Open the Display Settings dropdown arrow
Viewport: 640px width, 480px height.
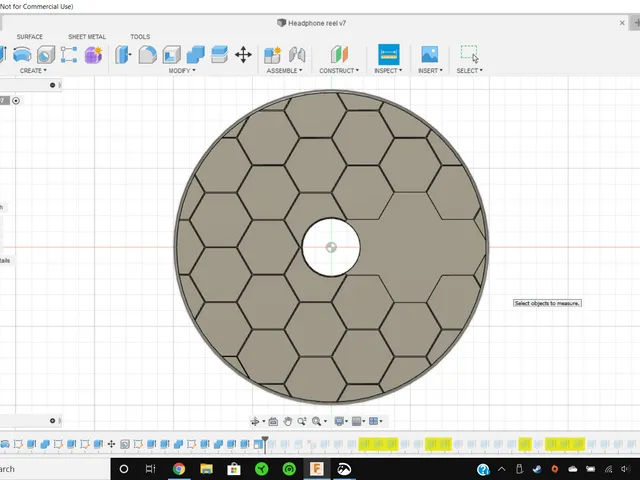[347, 421]
